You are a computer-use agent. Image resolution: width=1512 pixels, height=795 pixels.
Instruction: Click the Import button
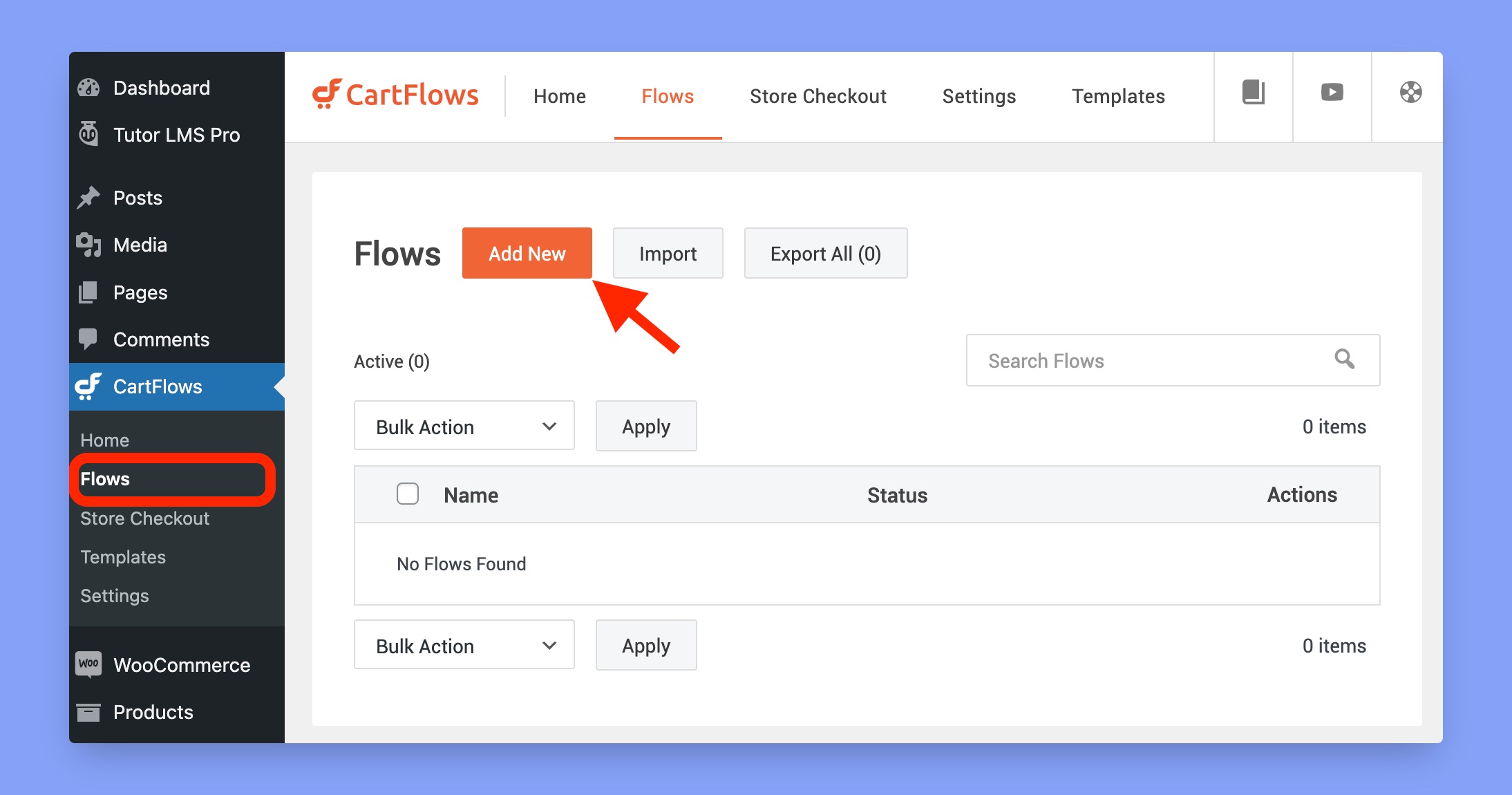[x=668, y=253]
